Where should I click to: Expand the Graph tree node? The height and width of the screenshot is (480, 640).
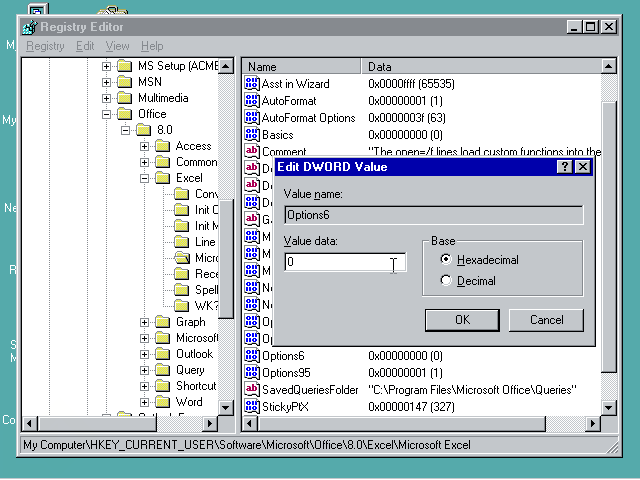(144, 322)
